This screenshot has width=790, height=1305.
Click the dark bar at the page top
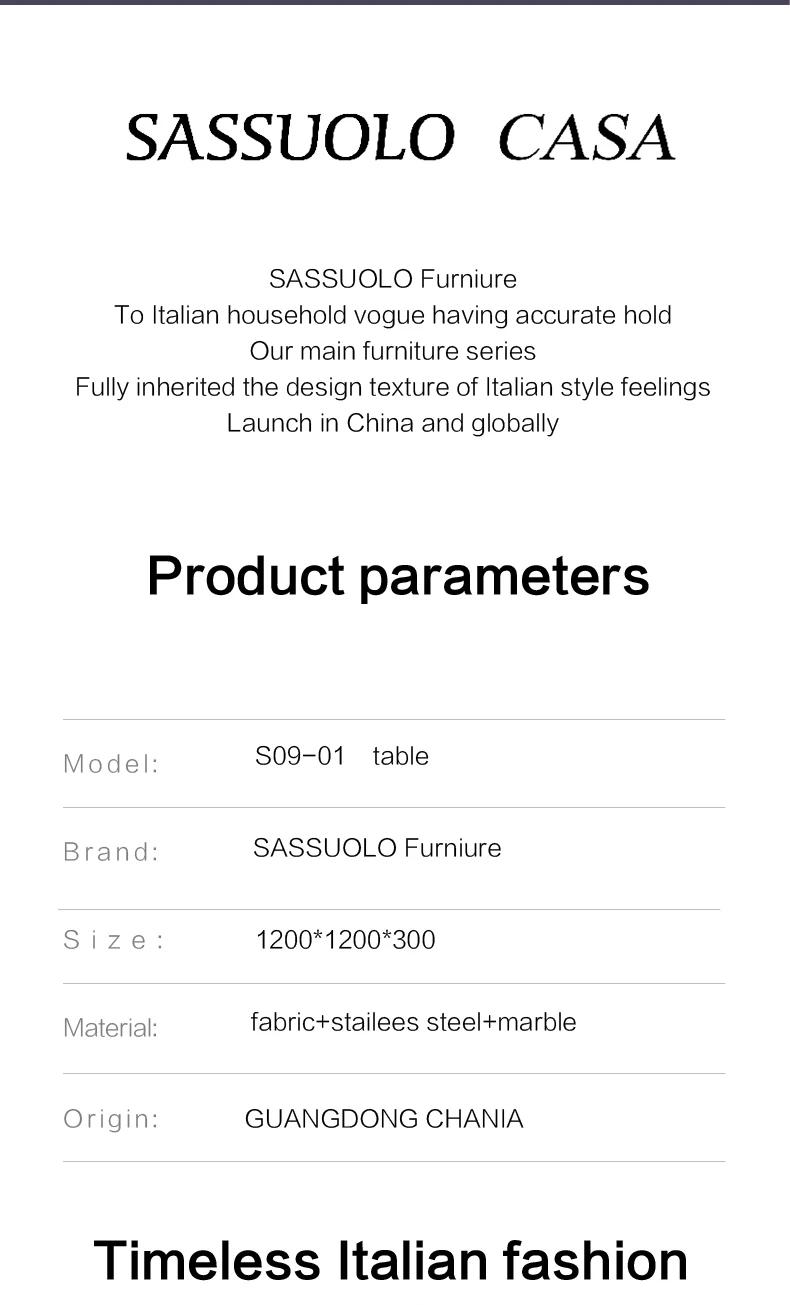[x=395, y=3]
